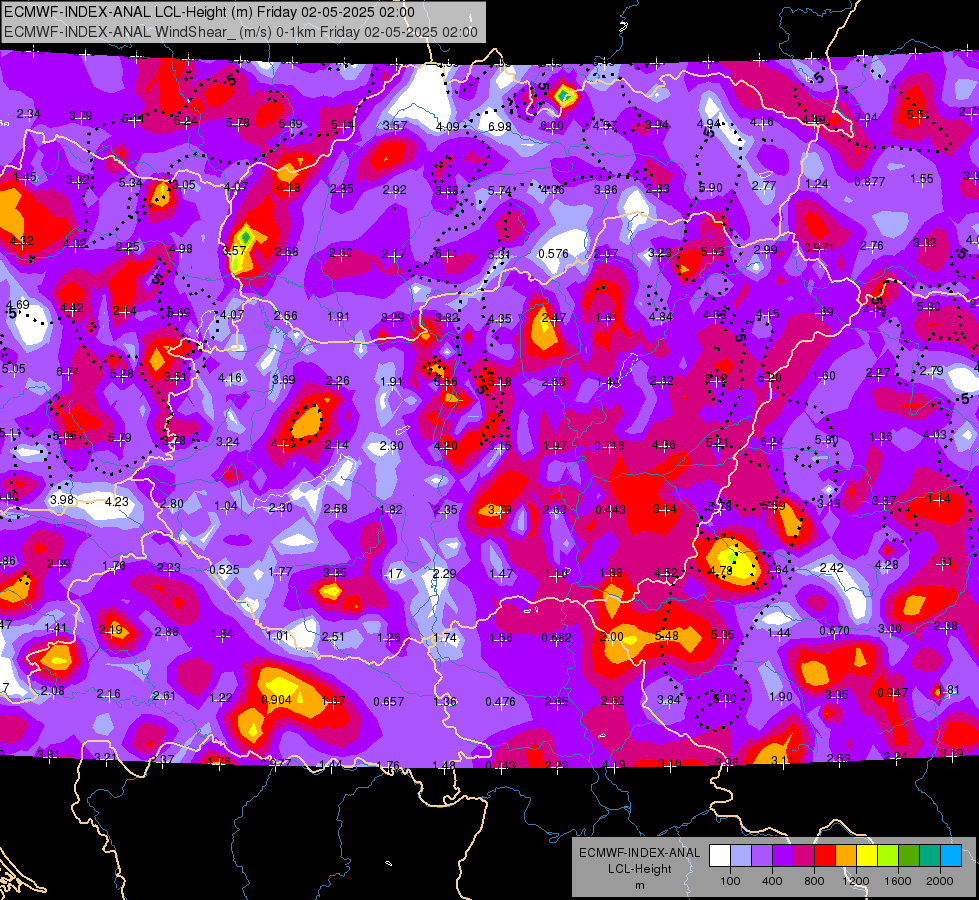979x900 pixels.
Task: Click the legend tick label 1200
Action: click(x=856, y=881)
